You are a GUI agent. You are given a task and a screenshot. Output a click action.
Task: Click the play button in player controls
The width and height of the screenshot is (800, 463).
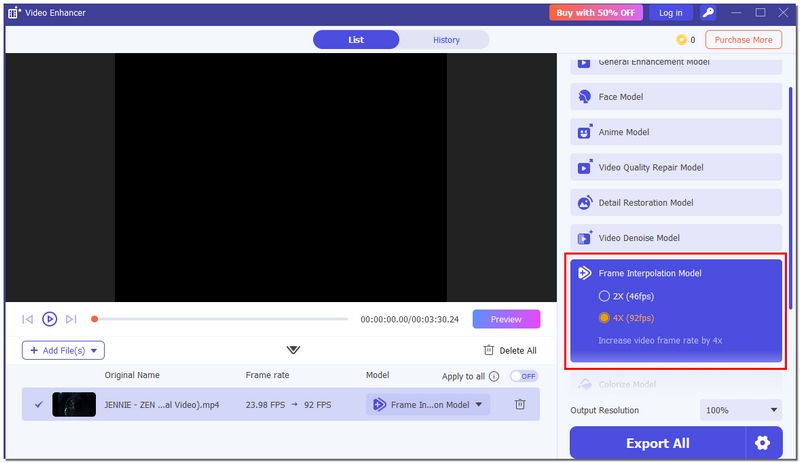[49, 319]
